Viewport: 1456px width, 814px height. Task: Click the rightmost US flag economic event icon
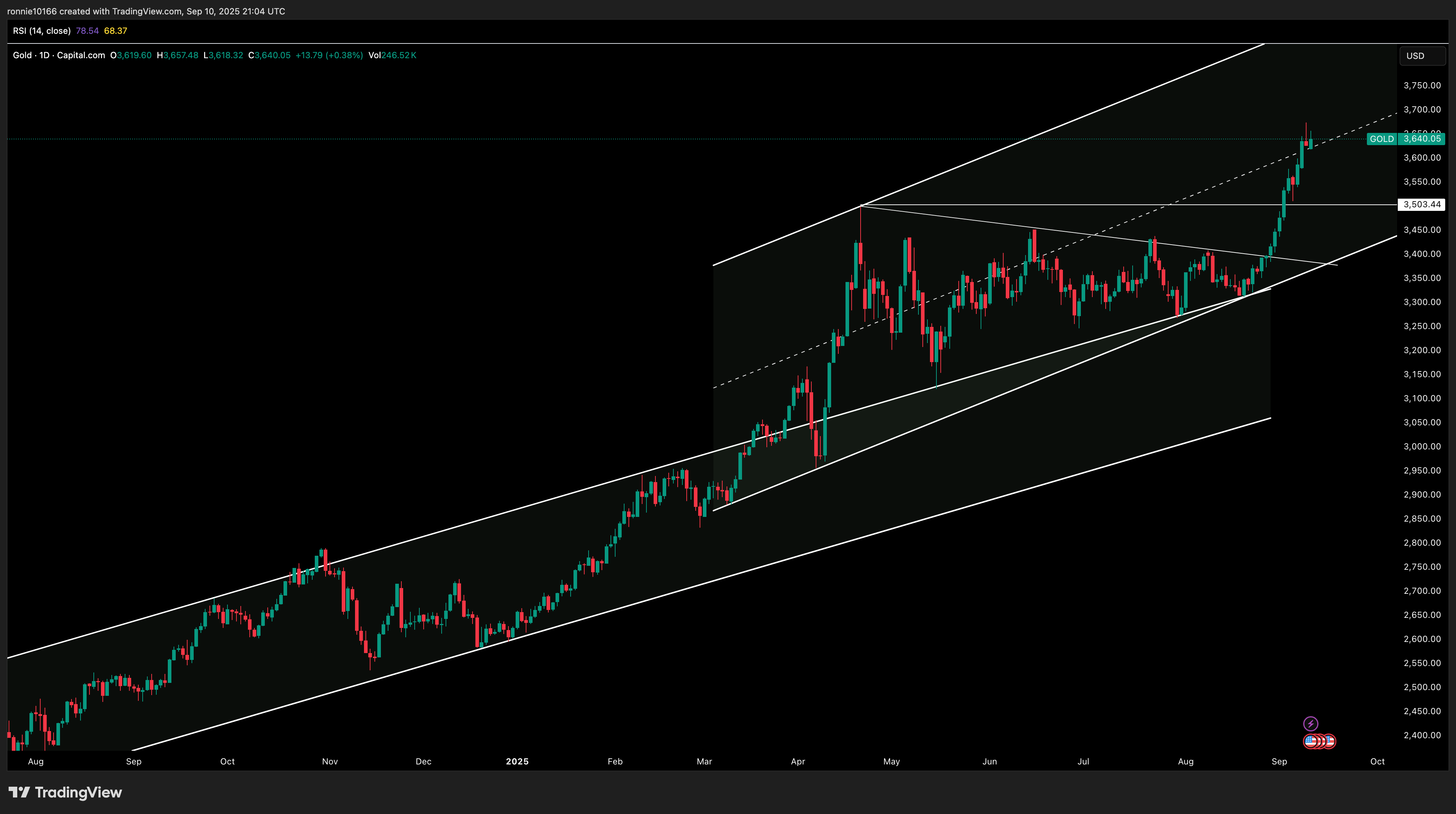[1330, 741]
